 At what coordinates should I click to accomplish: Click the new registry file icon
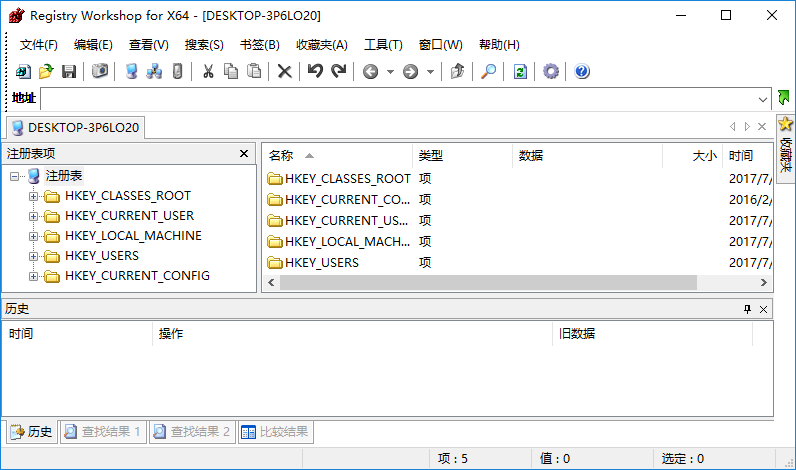[x=23, y=72]
